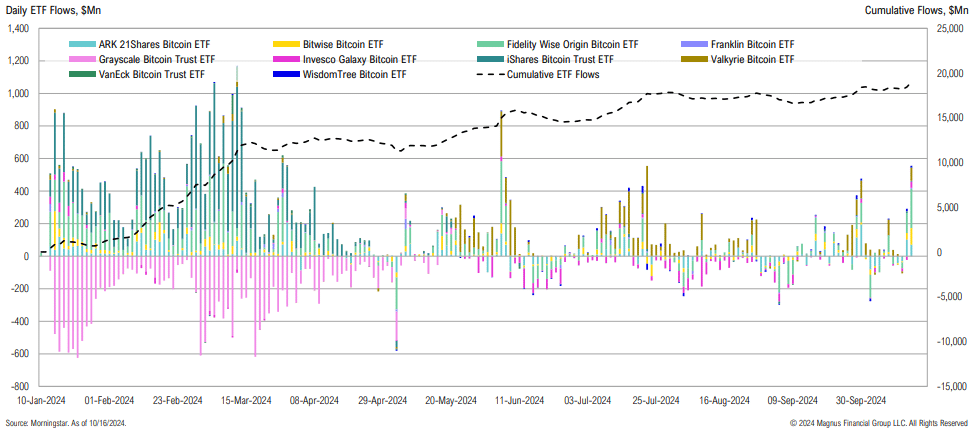Click the Source: Morningstar footnote text
This screenshot has height=429, width=974.
(69, 422)
